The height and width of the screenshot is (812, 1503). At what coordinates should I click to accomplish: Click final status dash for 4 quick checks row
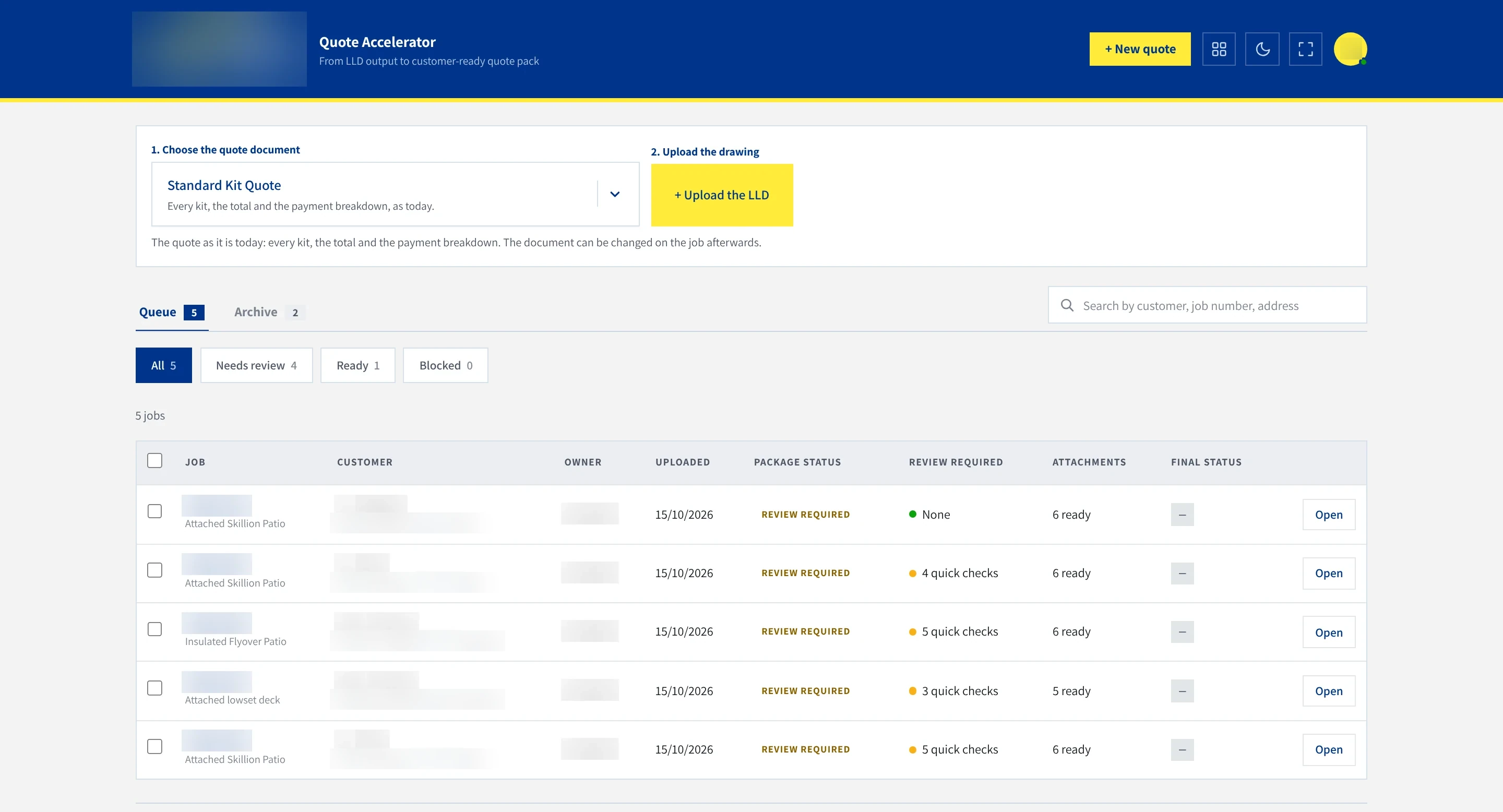point(1182,573)
